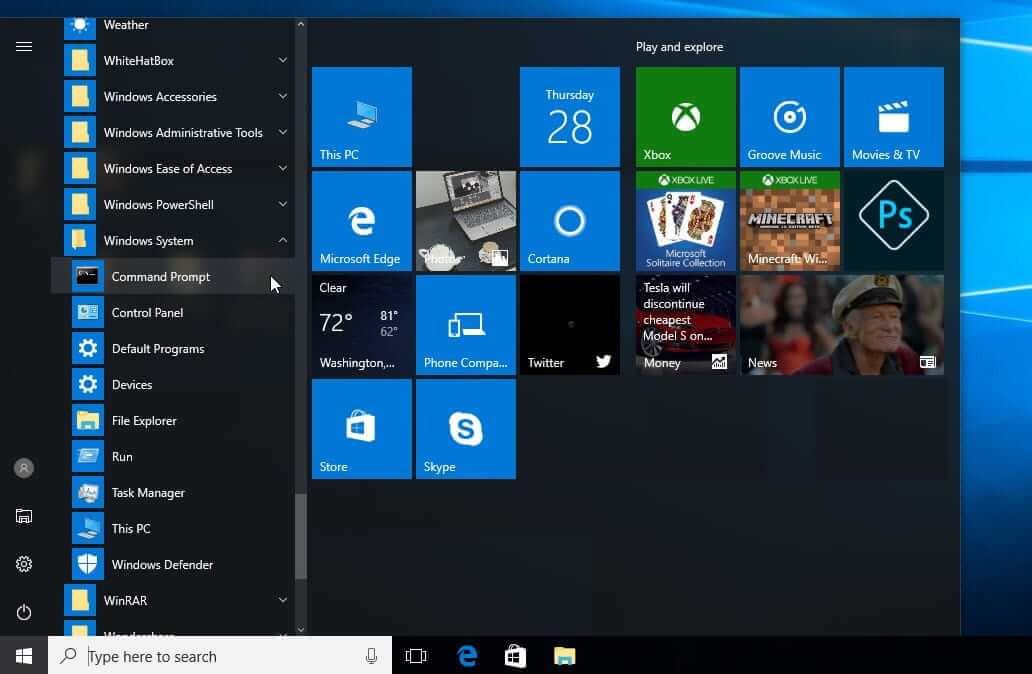
Task: Open the Movies & TV tile
Action: tap(894, 117)
